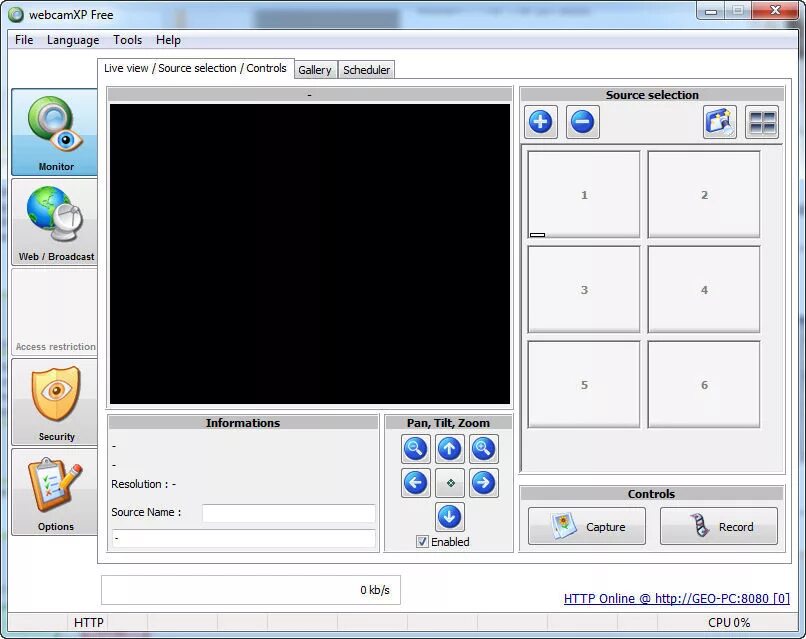The image size is (806, 639).
Task: Open the Options section
Action: [x=55, y=492]
